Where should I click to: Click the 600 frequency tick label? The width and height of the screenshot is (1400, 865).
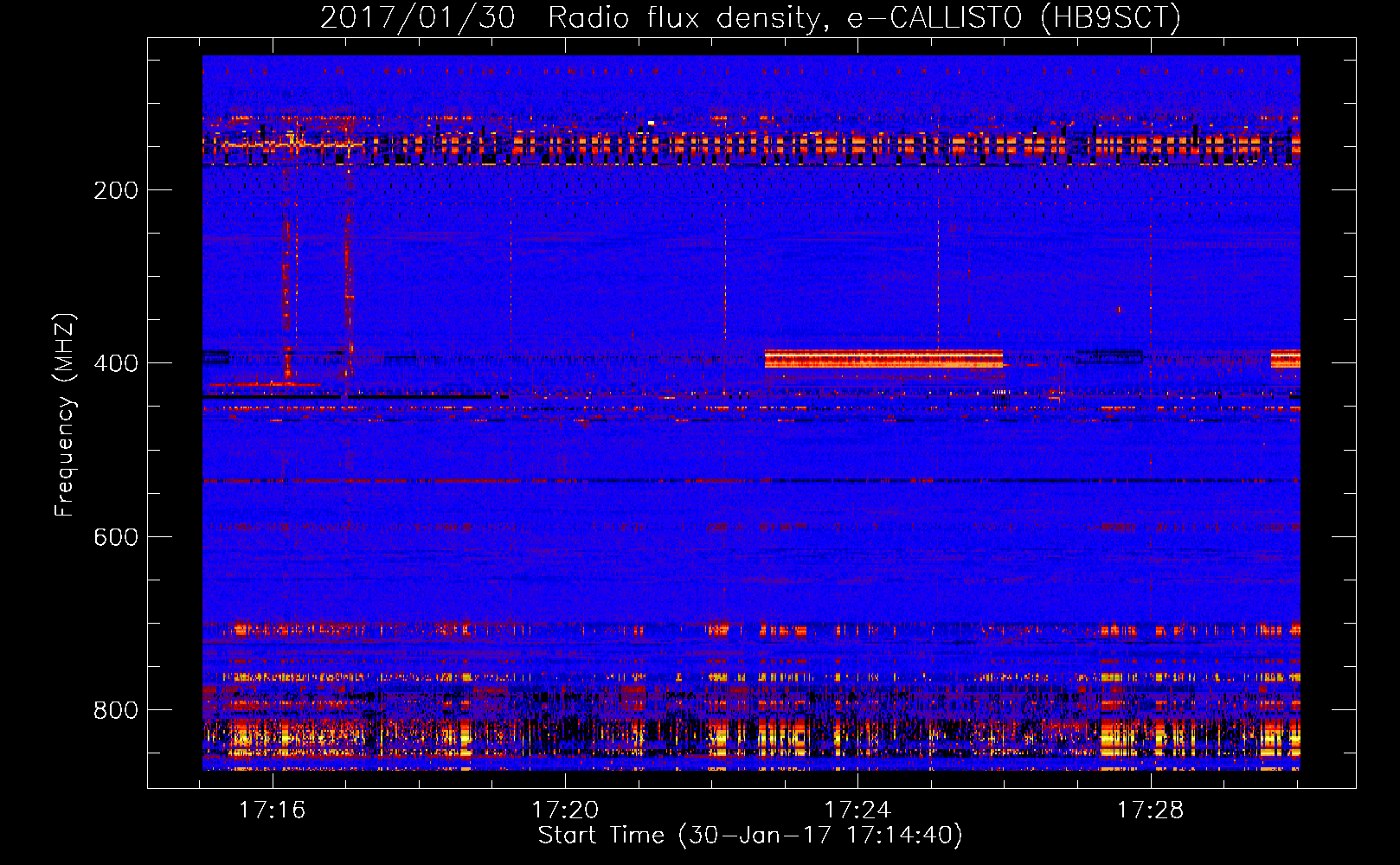coord(116,537)
